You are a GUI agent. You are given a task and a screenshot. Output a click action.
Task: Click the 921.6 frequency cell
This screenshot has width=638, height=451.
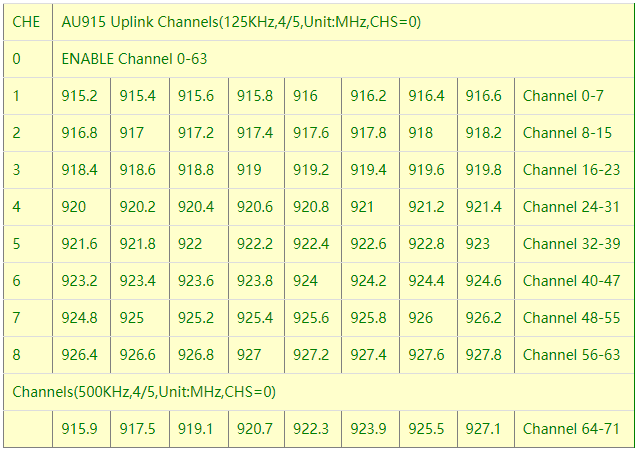[81, 244]
